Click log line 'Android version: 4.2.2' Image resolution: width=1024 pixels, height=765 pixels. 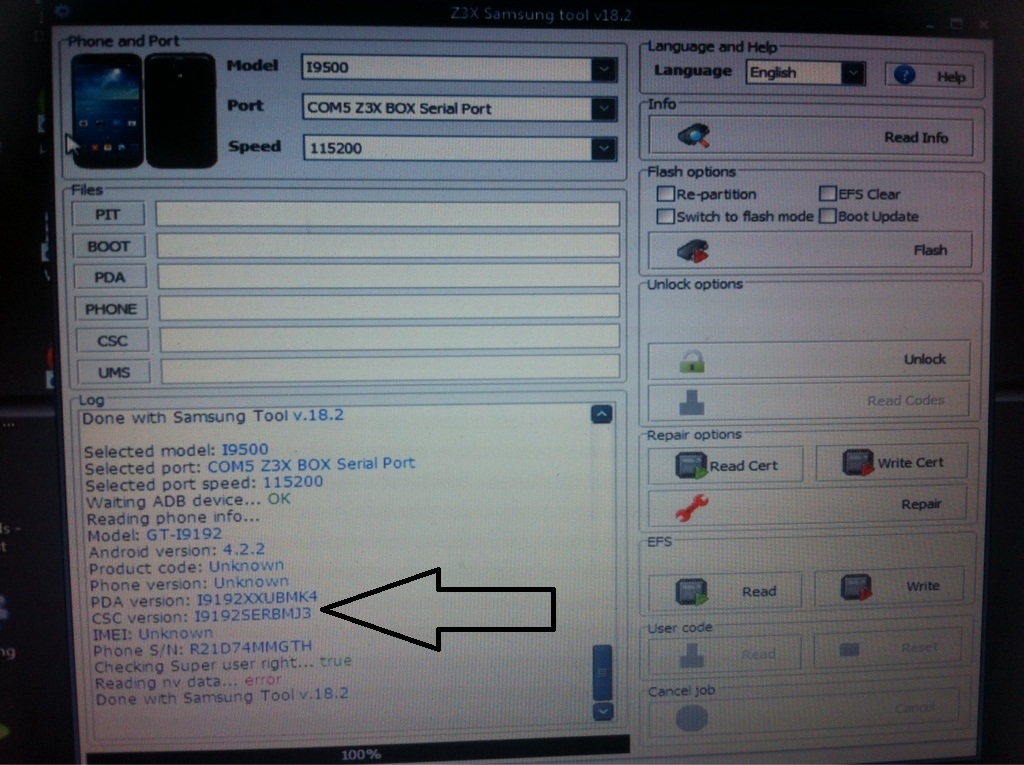pyautogui.click(x=177, y=551)
